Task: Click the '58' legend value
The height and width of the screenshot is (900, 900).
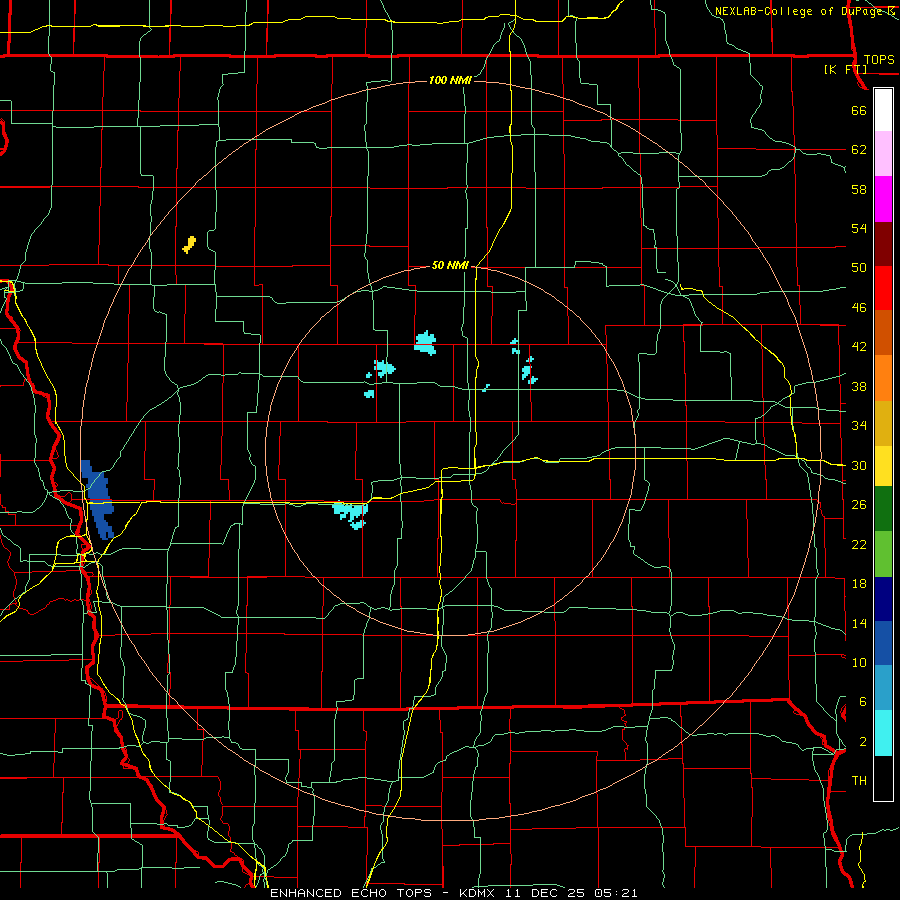Action: [x=859, y=189]
